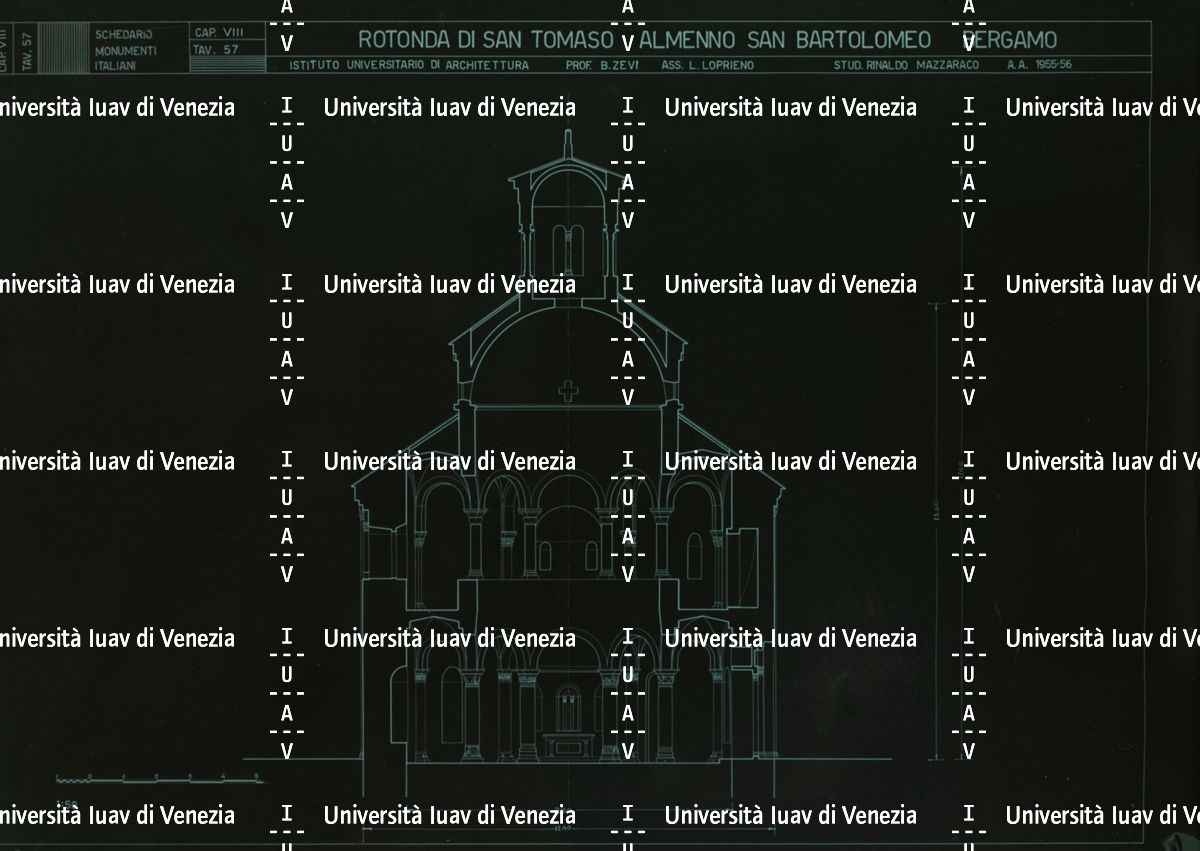Click the 'SCHEDARIO MONUMENTI ITALIANI' label box

tap(125, 50)
